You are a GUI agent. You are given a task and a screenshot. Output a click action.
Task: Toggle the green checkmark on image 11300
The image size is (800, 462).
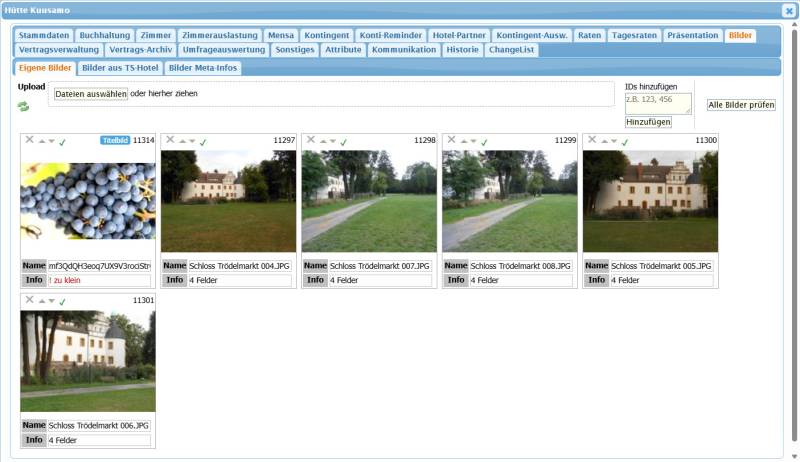625,142
